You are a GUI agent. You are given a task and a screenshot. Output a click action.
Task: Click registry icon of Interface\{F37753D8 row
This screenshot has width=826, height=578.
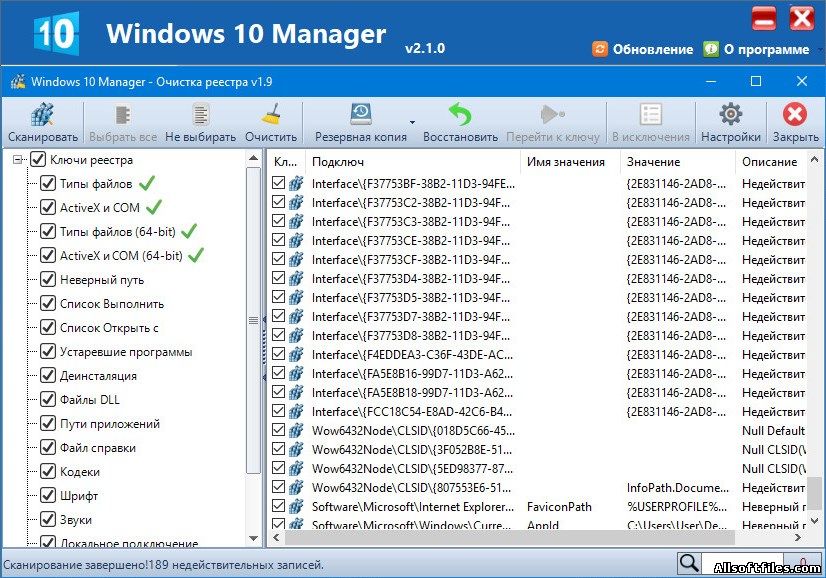click(296, 336)
